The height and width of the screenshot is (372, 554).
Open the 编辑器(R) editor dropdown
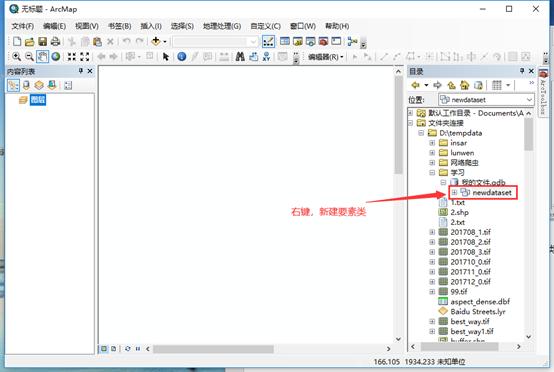(325, 57)
